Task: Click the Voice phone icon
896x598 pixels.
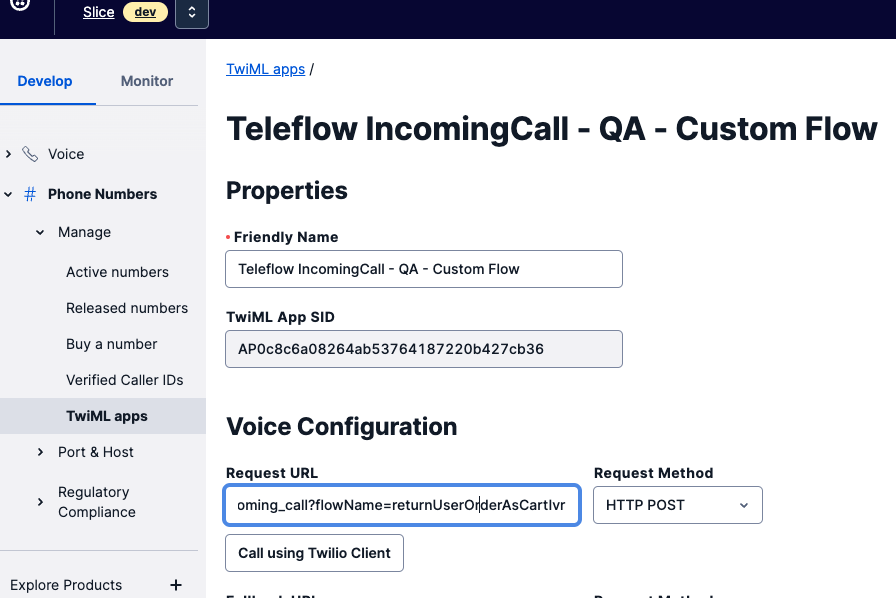Action: point(30,154)
